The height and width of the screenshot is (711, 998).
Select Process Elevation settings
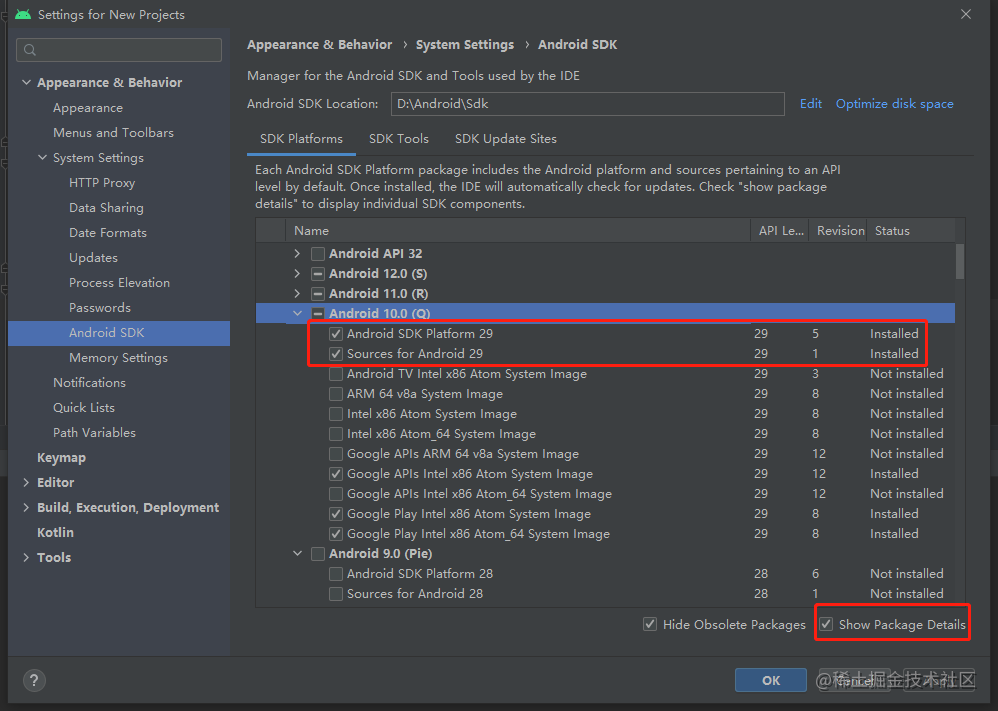tap(119, 283)
